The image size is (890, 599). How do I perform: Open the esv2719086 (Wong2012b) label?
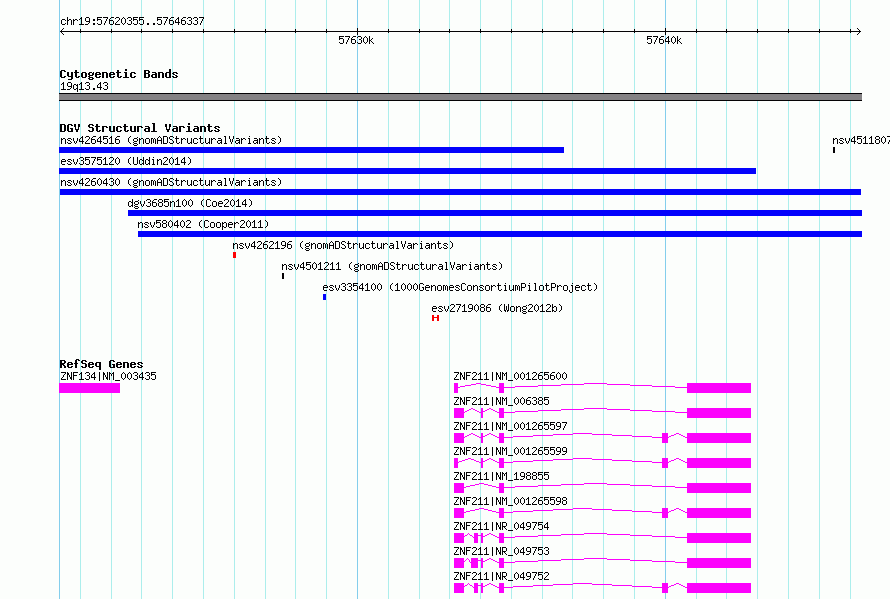click(x=497, y=308)
